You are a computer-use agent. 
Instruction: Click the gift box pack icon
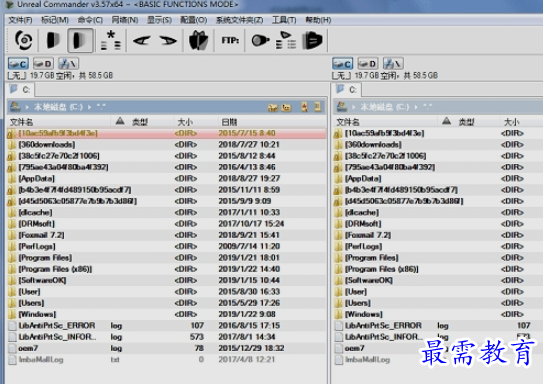point(198,41)
